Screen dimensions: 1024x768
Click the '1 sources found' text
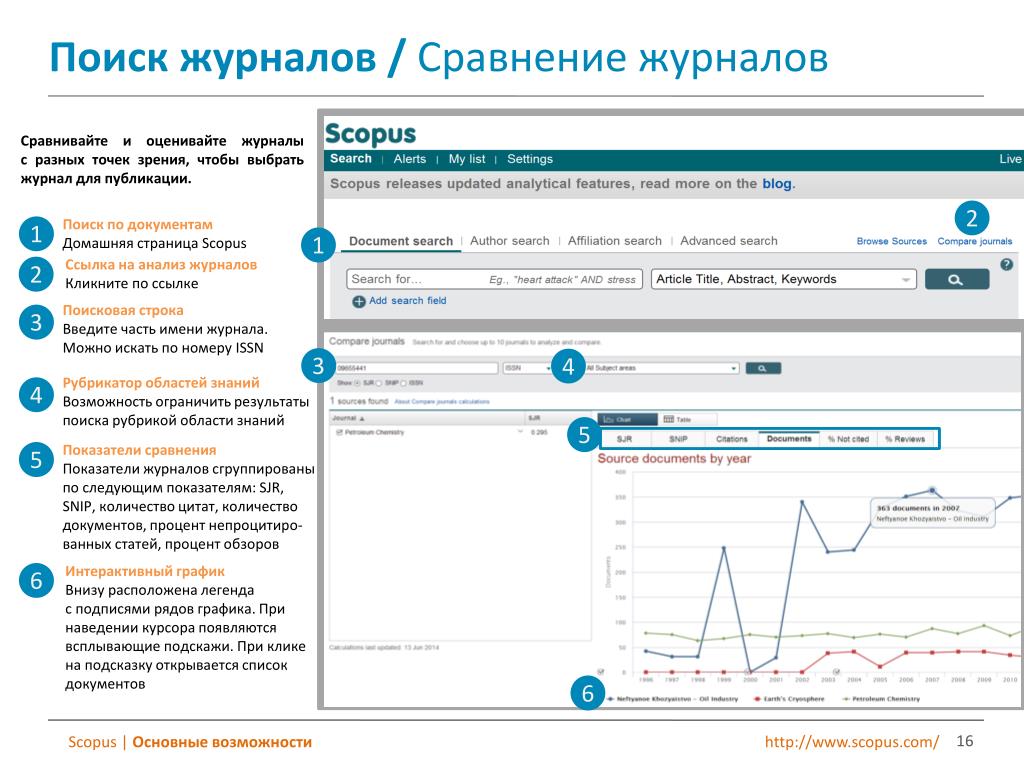tap(359, 401)
